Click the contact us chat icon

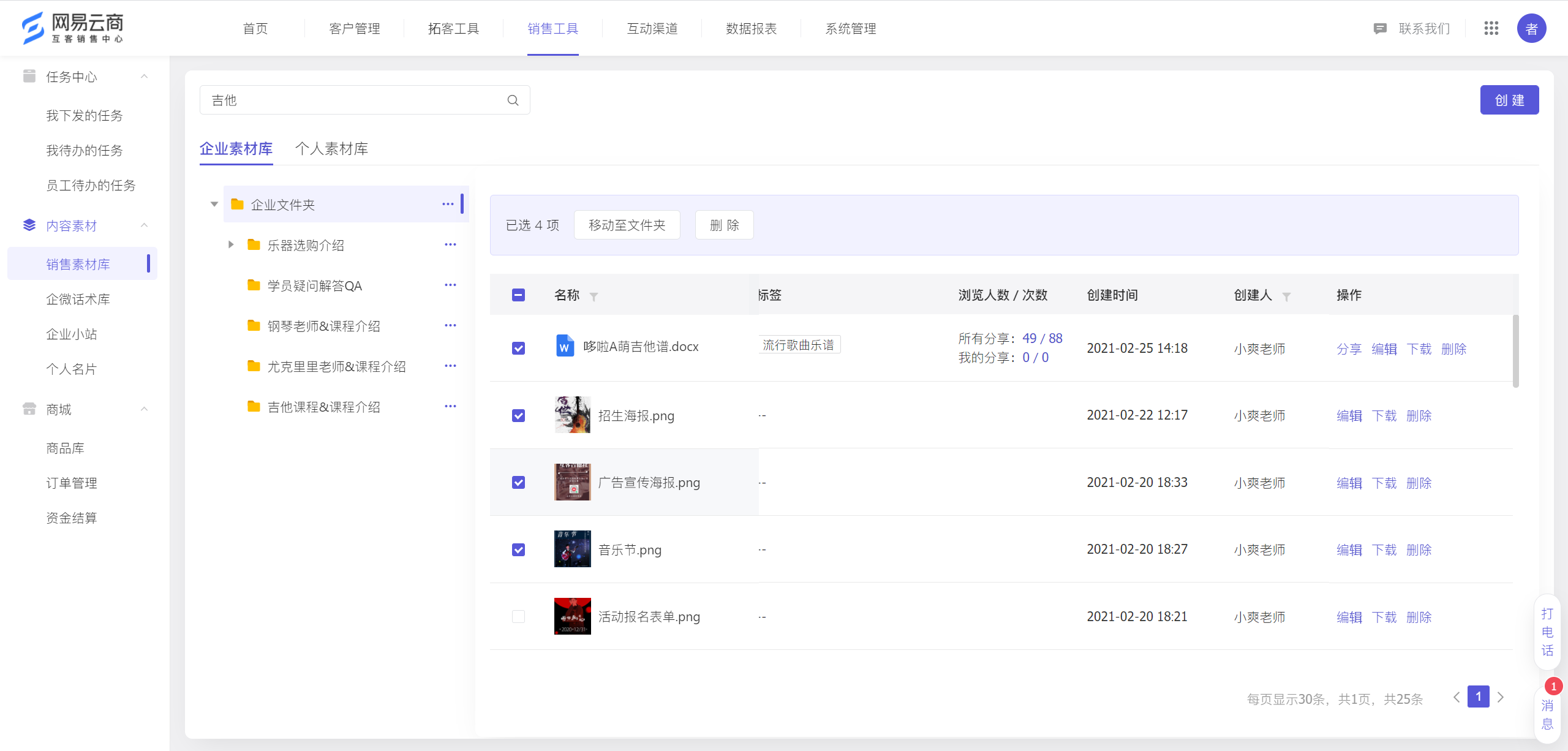tap(1380, 29)
